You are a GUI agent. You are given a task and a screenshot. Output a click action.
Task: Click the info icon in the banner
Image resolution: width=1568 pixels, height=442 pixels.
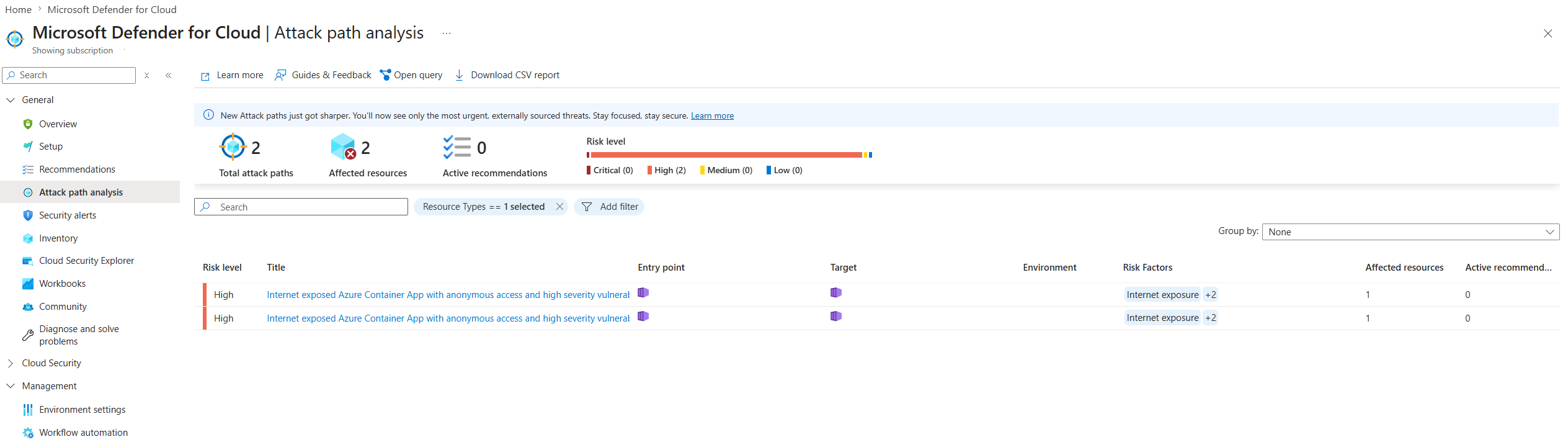209,115
